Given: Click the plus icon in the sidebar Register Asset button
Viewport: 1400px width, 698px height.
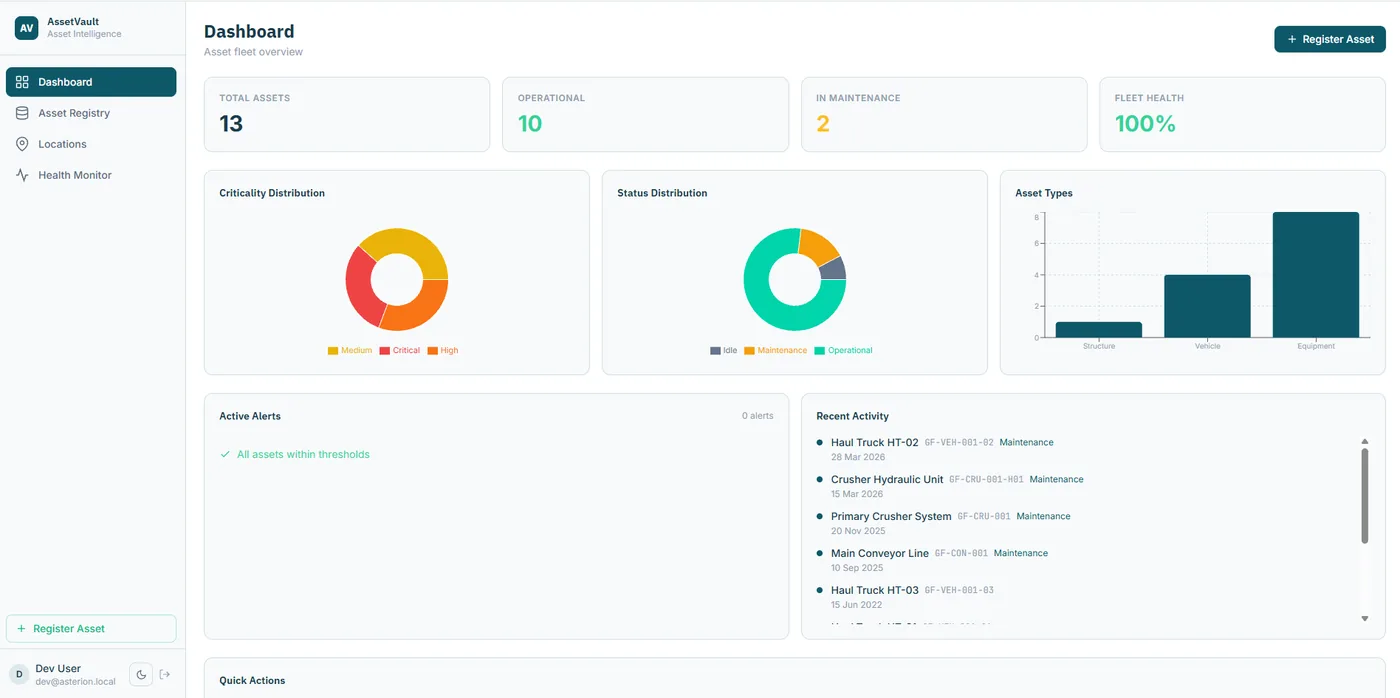Looking at the screenshot, I should pyautogui.click(x=22, y=629).
